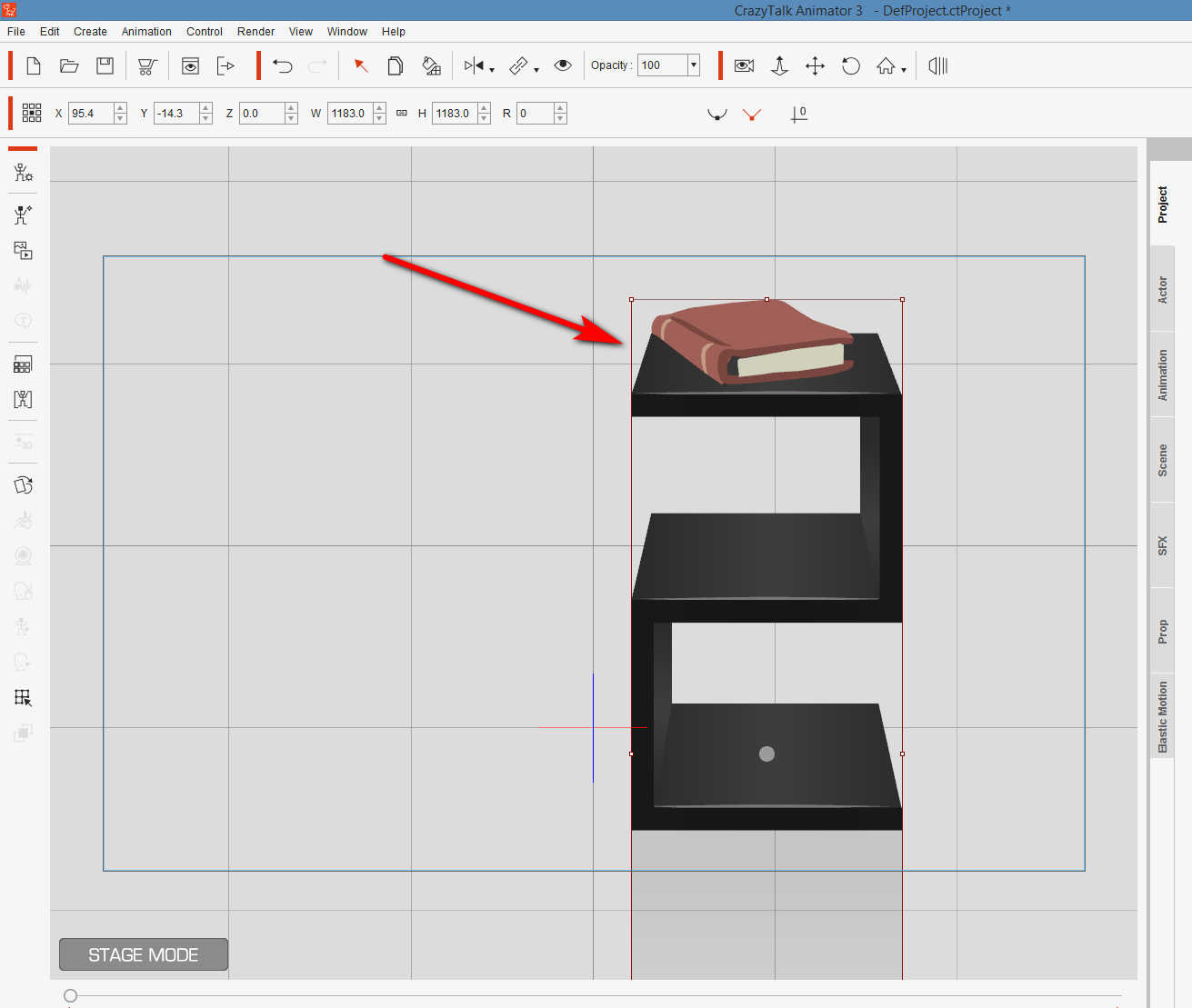Open the Render menu
This screenshot has width=1192, height=1008.
coord(255,32)
